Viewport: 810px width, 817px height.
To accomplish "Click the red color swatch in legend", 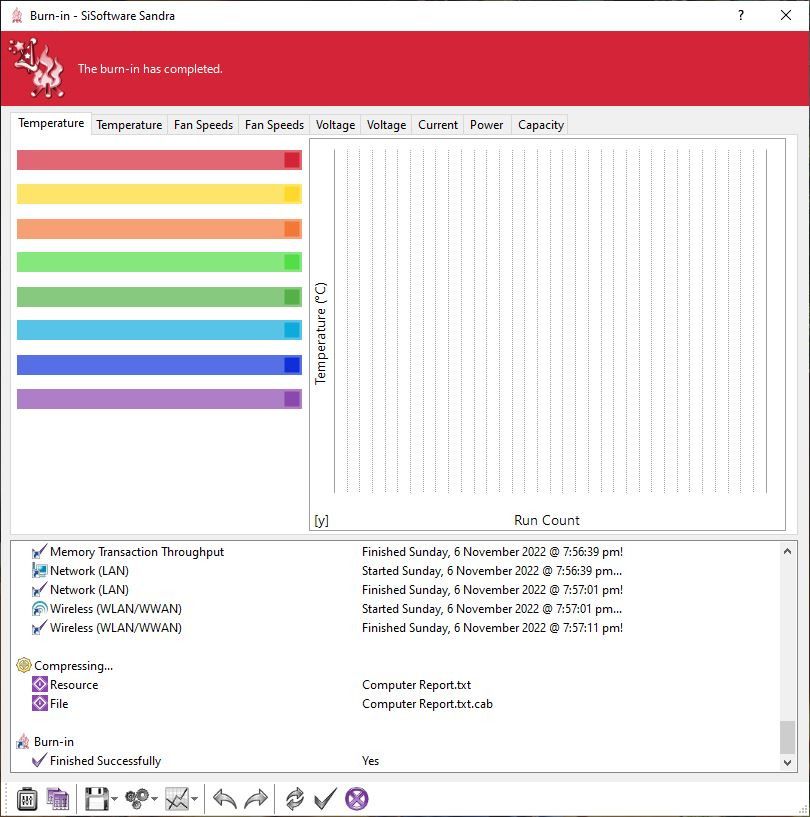I will tap(292, 160).
